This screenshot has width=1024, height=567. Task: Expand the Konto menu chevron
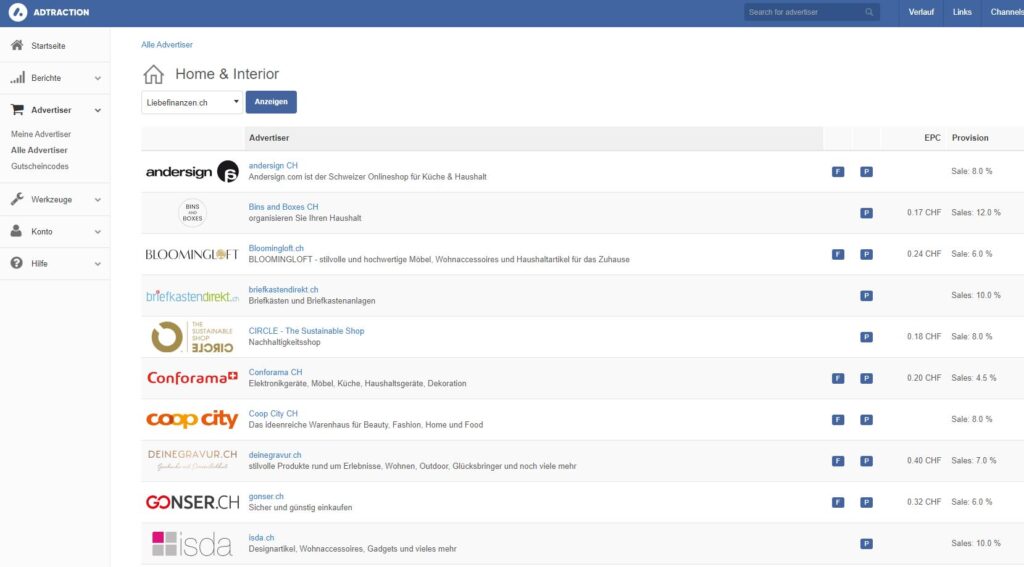click(x=97, y=231)
